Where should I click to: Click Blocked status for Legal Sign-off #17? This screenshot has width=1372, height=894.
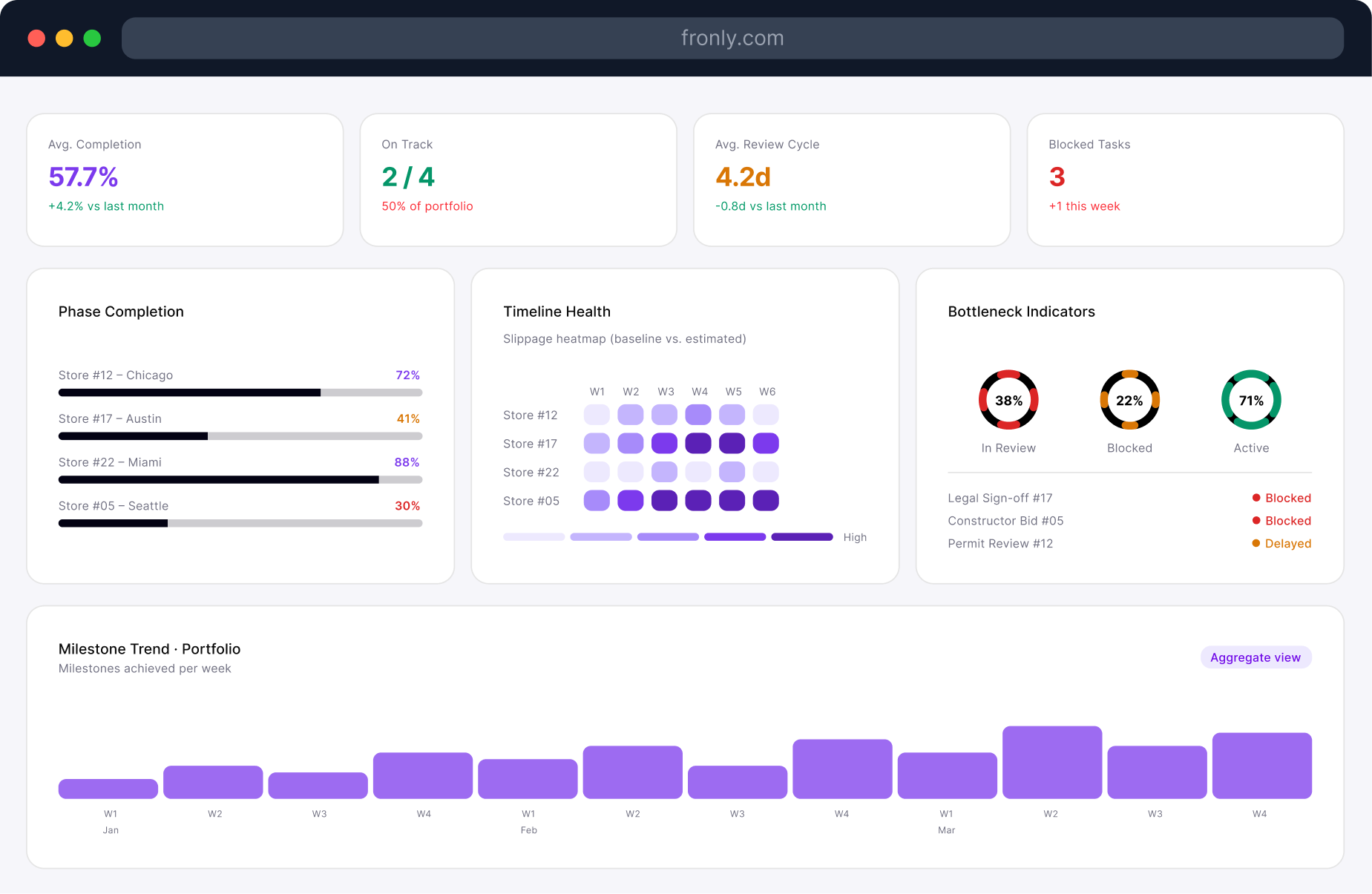tap(1281, 498)
